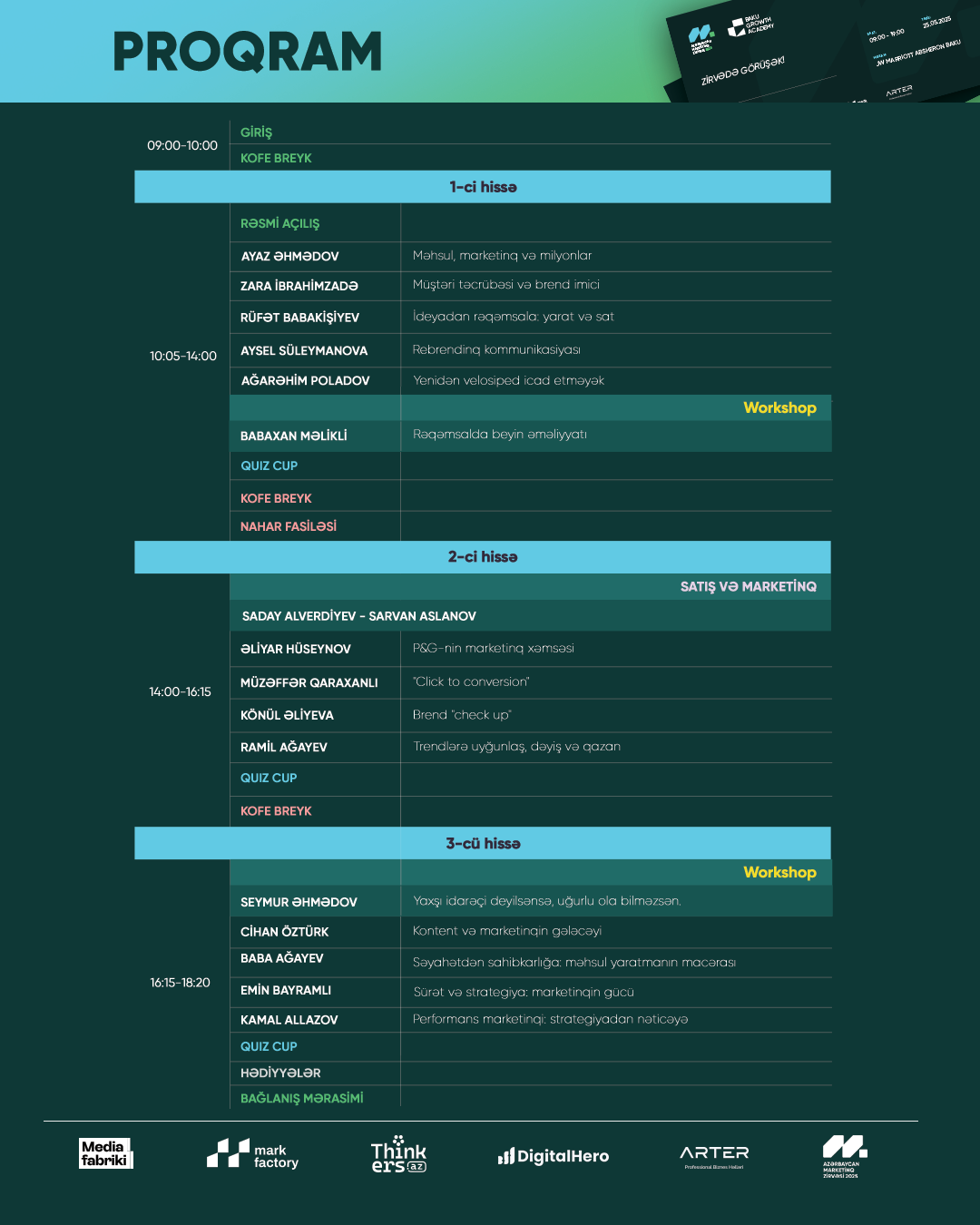Click the Media fabriki sponsor logo

105,1153
